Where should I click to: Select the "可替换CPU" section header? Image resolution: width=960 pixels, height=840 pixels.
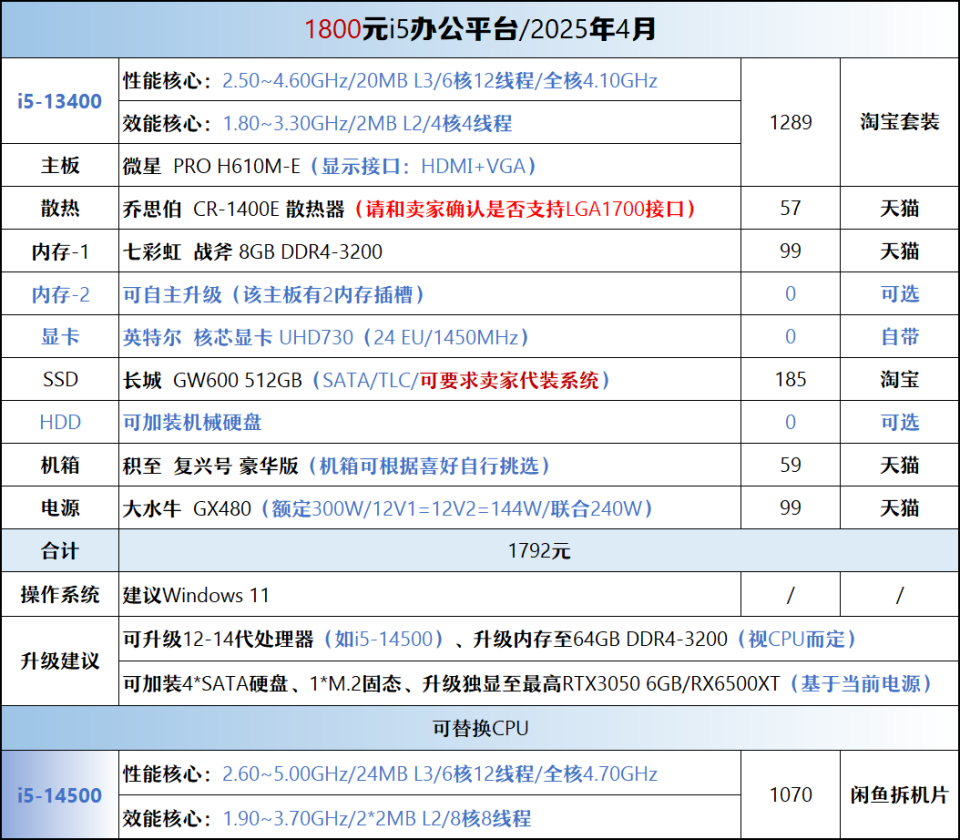(x=480, y=729)
